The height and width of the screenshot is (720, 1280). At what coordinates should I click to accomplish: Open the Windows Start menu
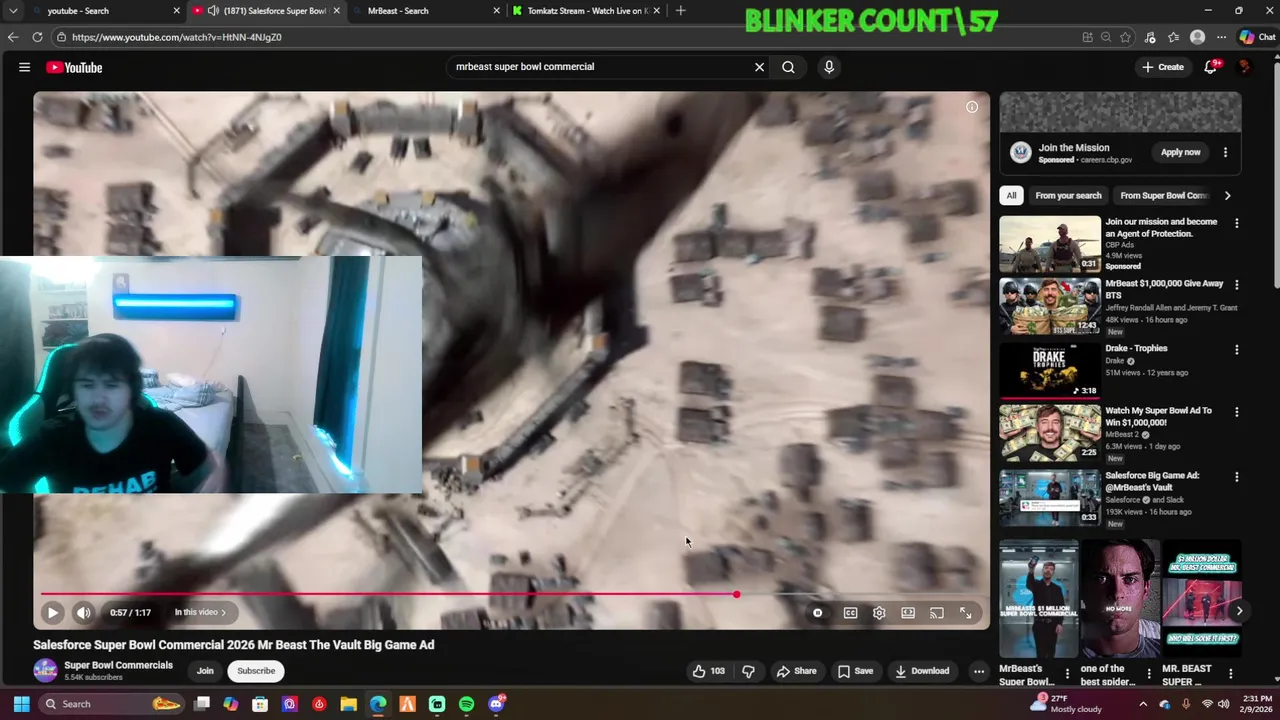(x=21, y=704)
